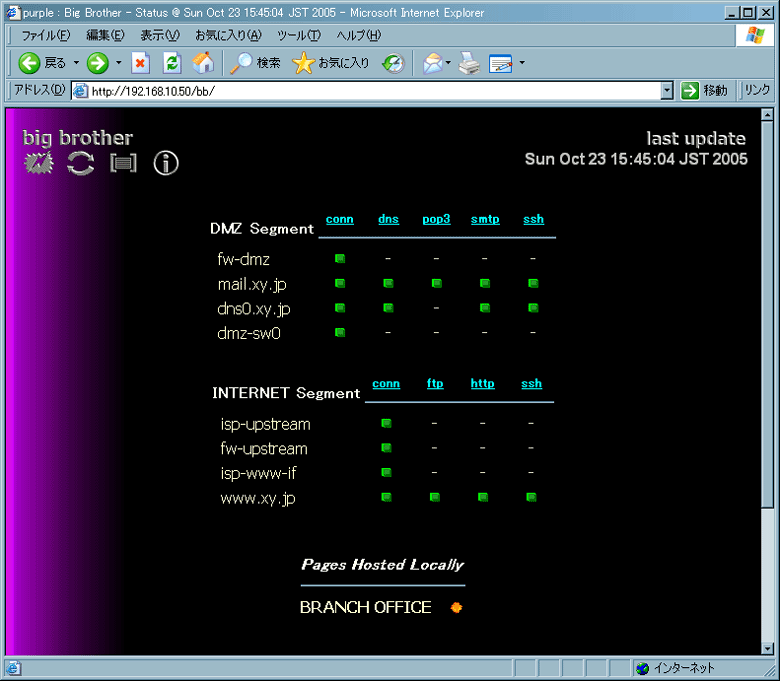The image size is (780, 681).
Task: Click the Print icon
Action: tap(469, 63)
